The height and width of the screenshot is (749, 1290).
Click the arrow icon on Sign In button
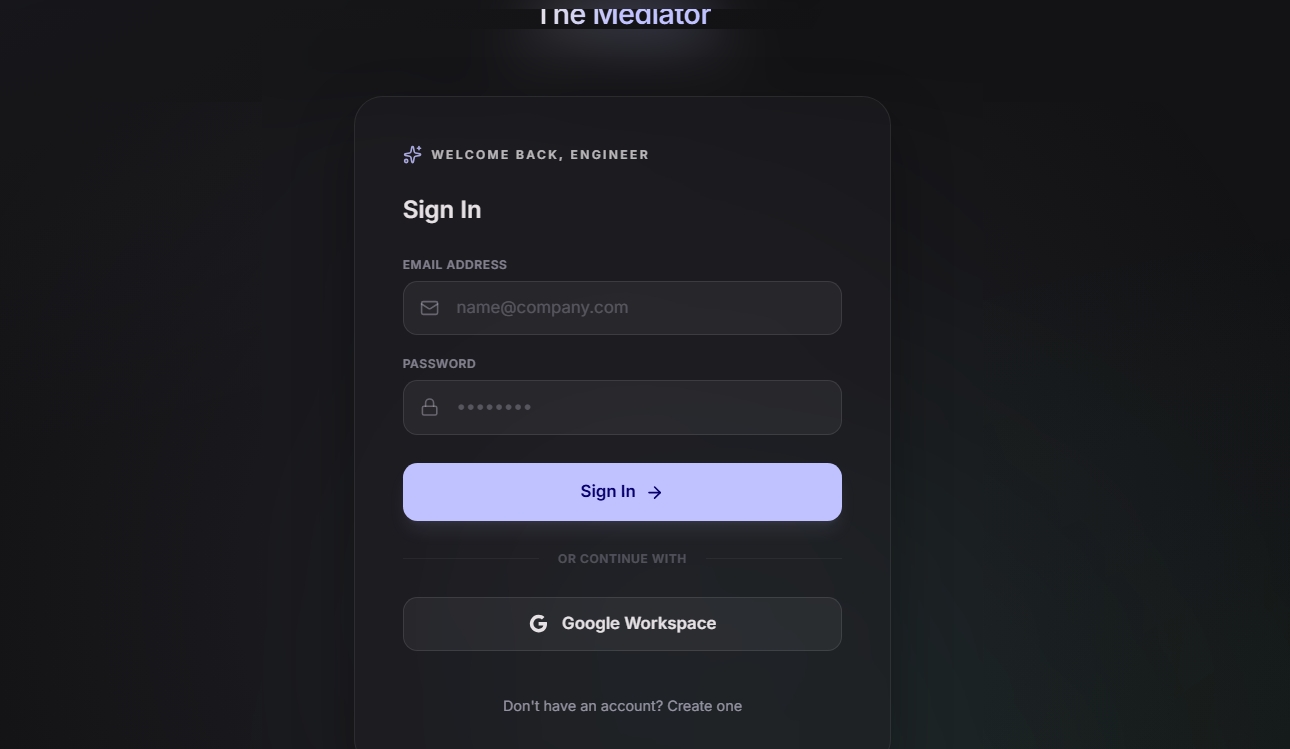click(655, 492)
